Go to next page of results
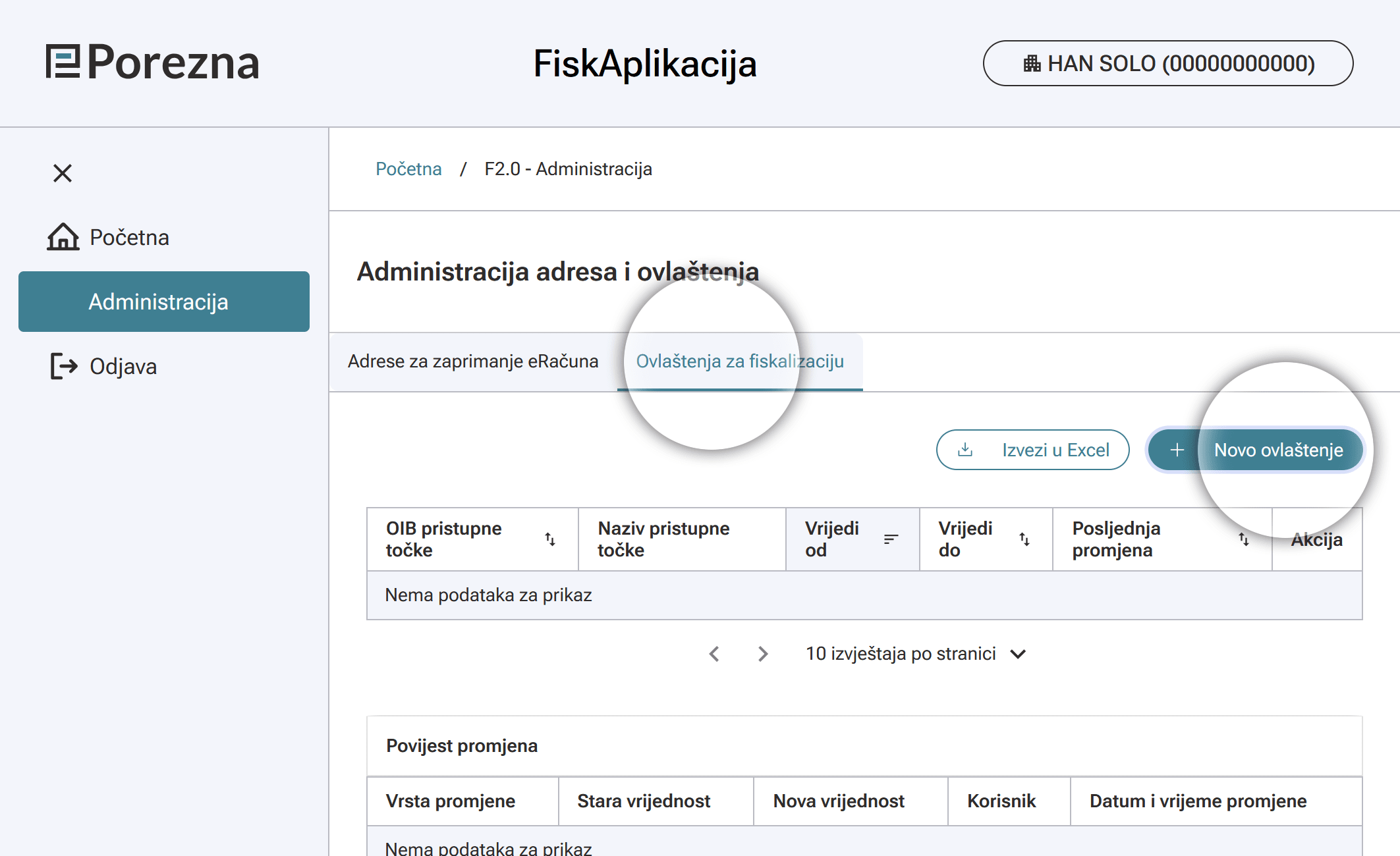1400x856 pixels. 763,654
